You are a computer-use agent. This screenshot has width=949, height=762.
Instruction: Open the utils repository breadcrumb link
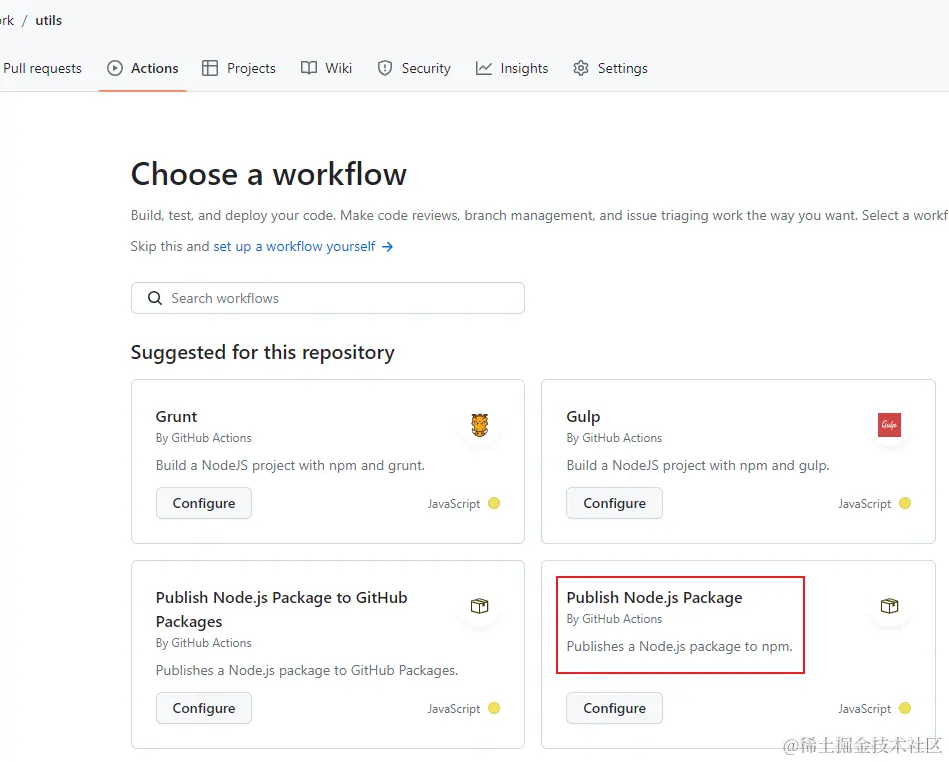coord(48,20)
